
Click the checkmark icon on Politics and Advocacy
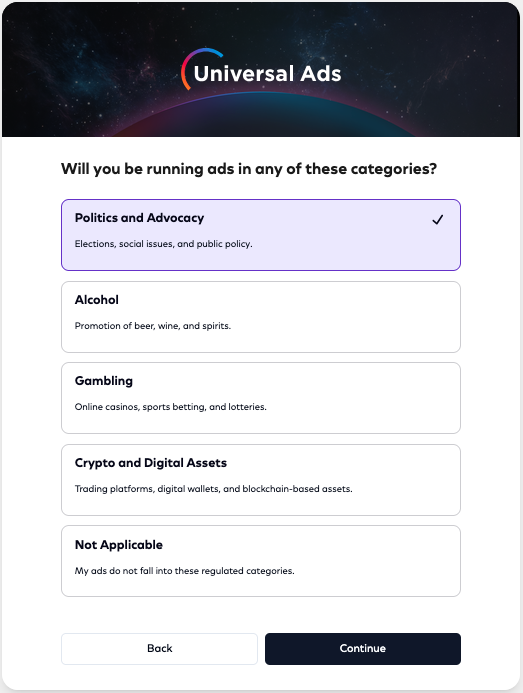[437, 220]
